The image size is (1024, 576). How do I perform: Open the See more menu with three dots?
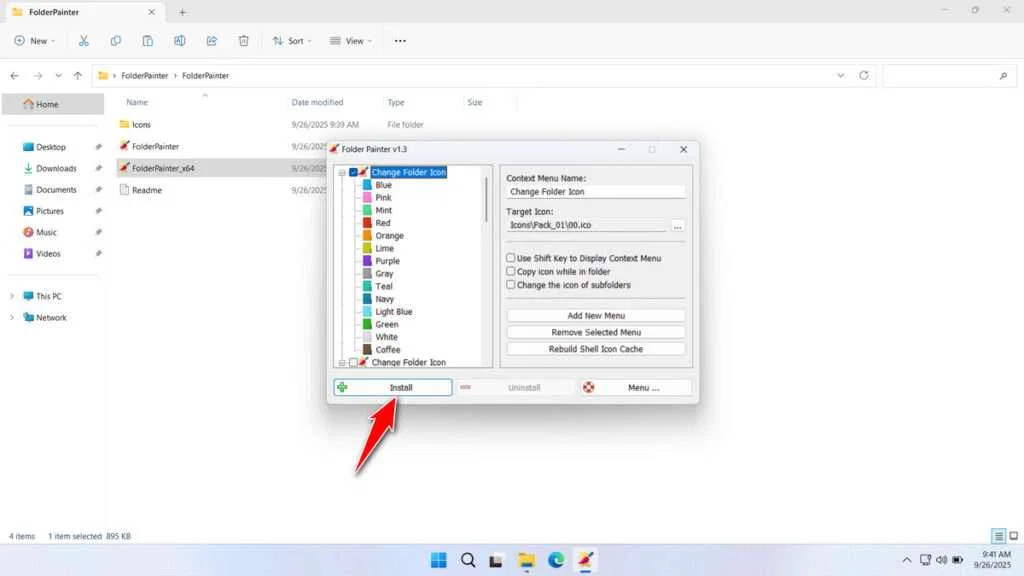click(399, 40)
